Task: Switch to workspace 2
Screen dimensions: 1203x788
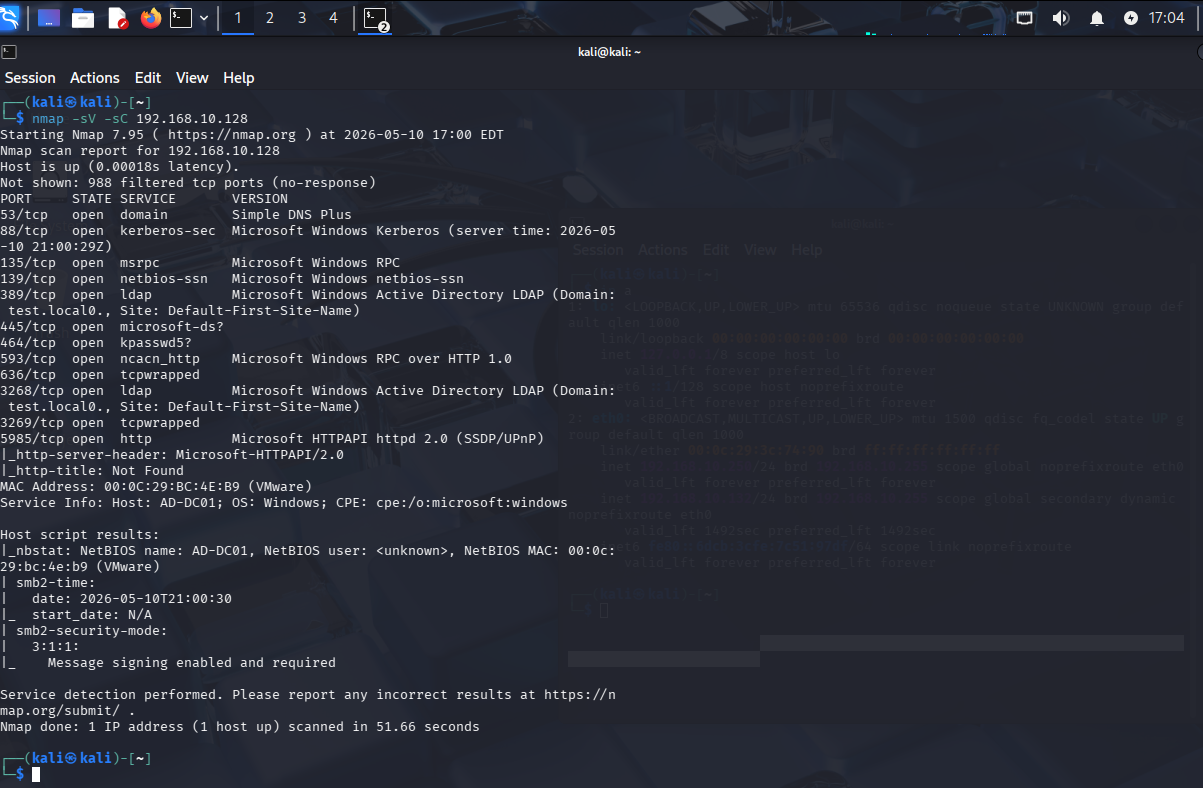Action: tap(270, 18)
